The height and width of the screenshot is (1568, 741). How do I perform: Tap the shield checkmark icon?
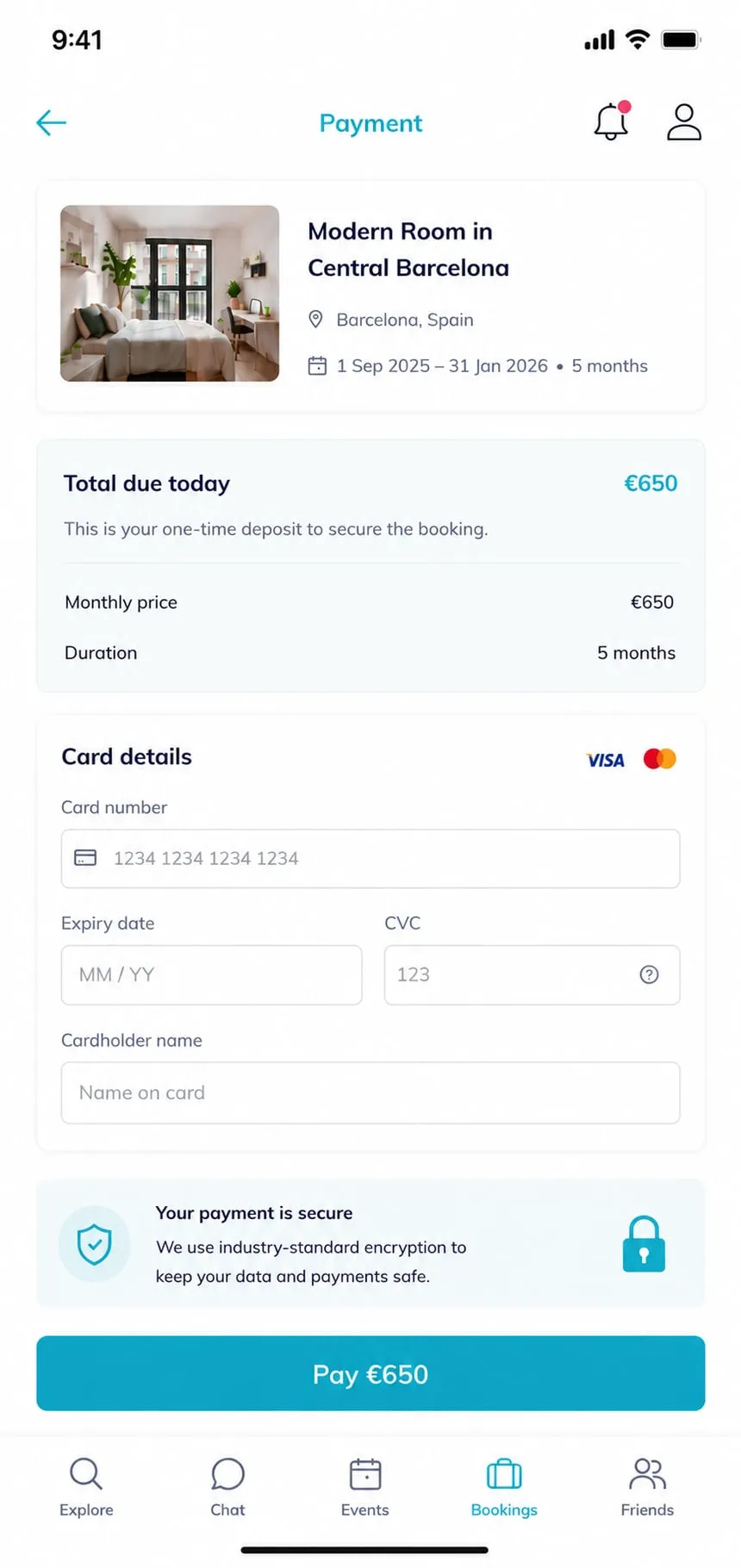point(94,1244)
